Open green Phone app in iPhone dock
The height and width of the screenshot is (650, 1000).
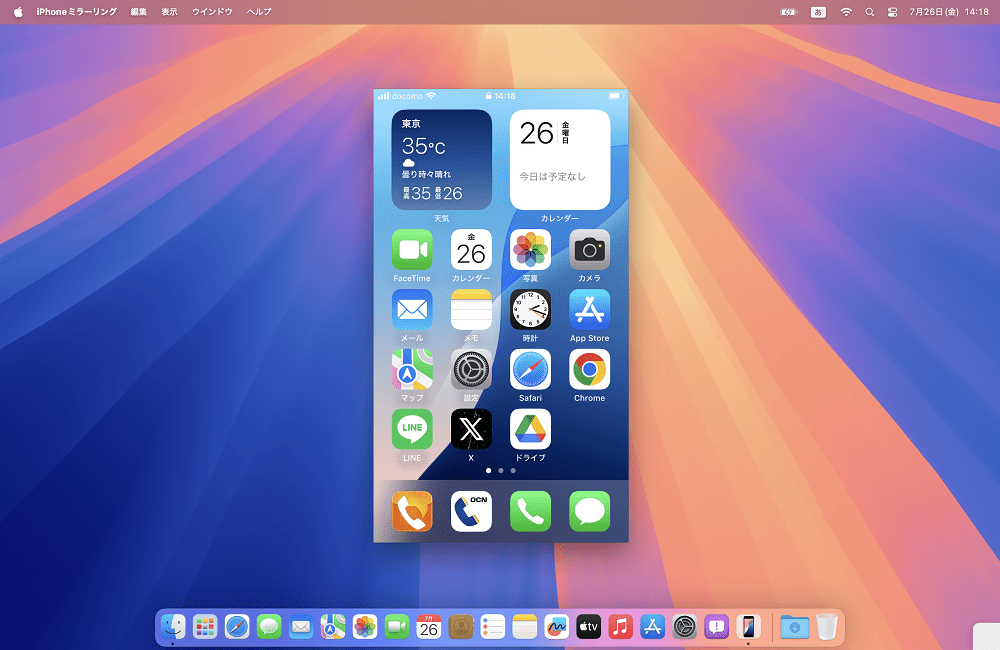(530, 512)
